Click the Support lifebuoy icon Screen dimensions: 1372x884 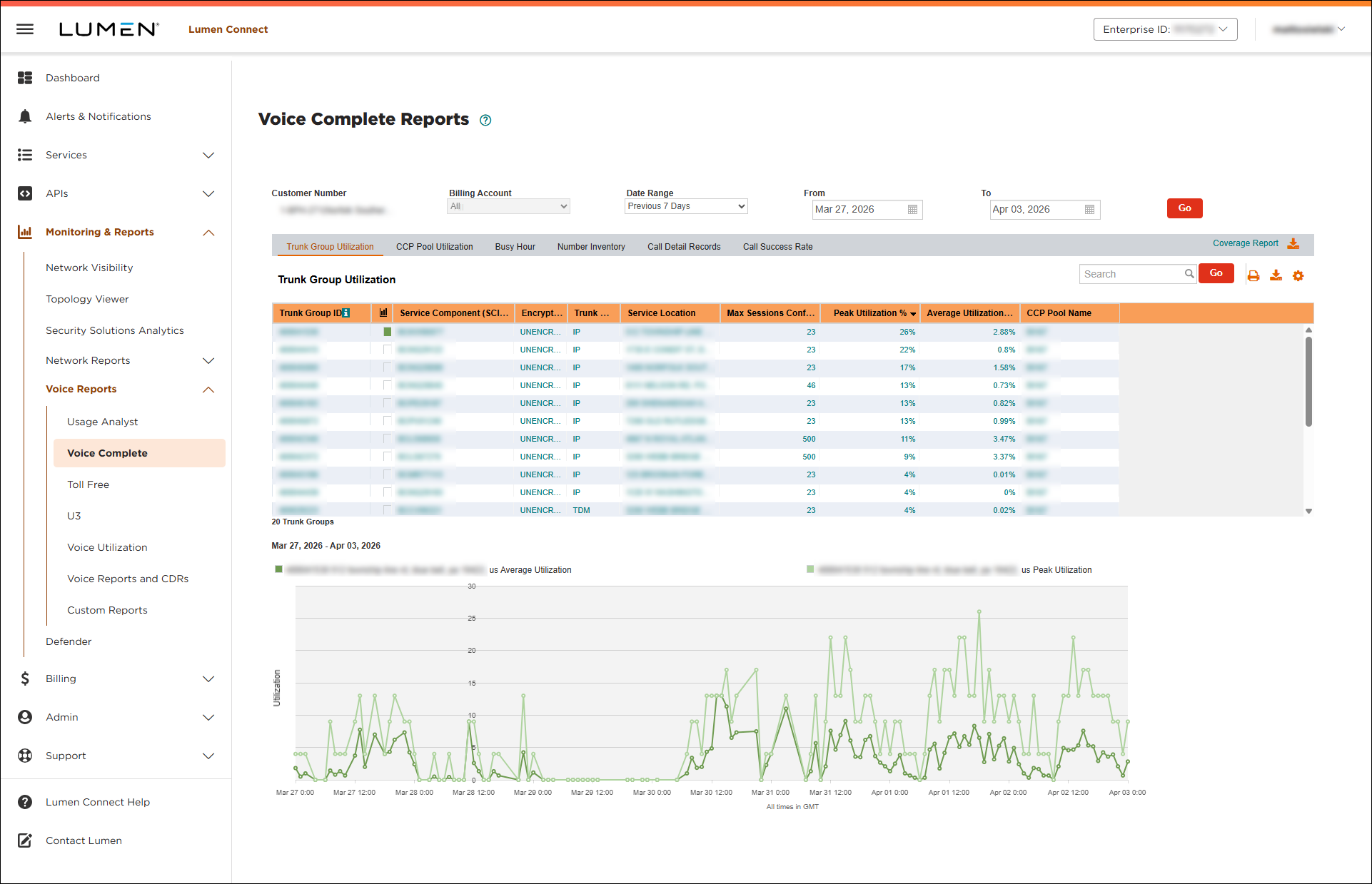(x=25, y=756)
